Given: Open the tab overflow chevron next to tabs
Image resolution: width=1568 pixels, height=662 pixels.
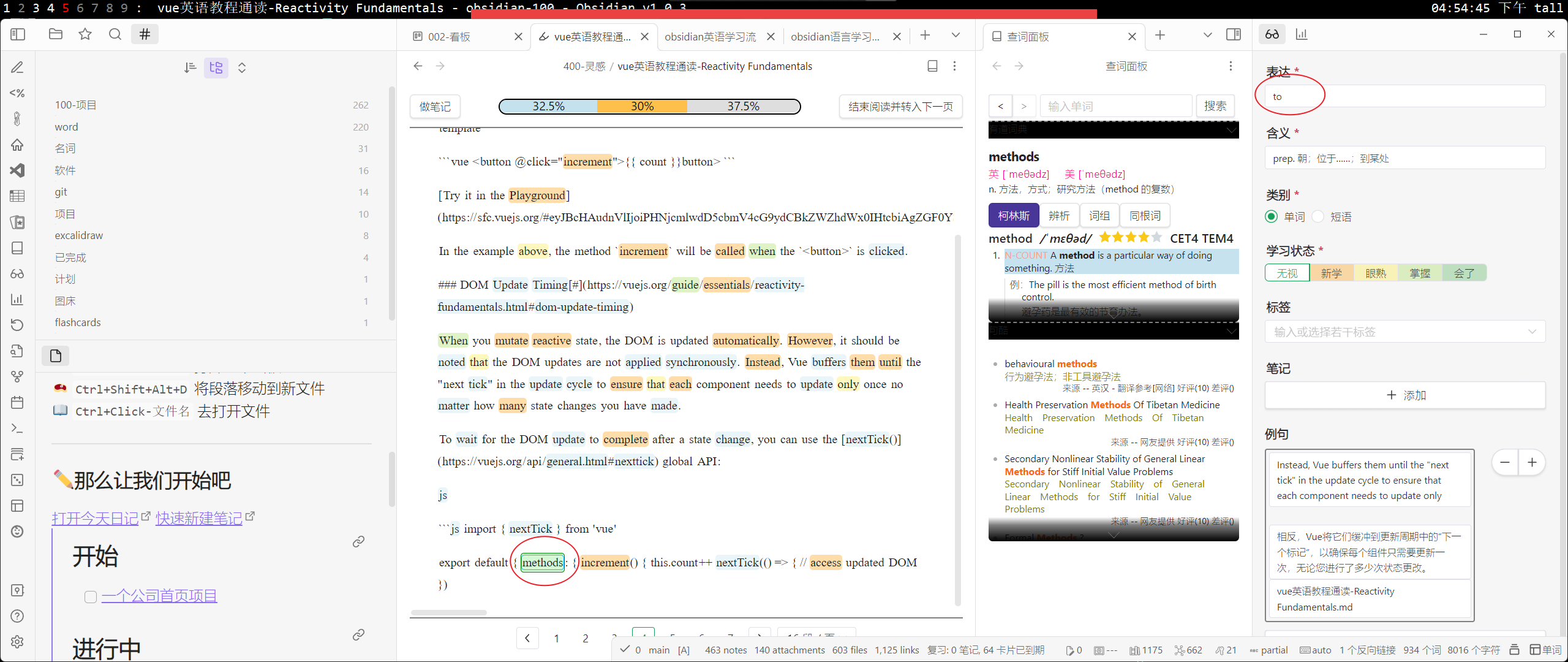Looking at the screenshot, I should (956, 35).
